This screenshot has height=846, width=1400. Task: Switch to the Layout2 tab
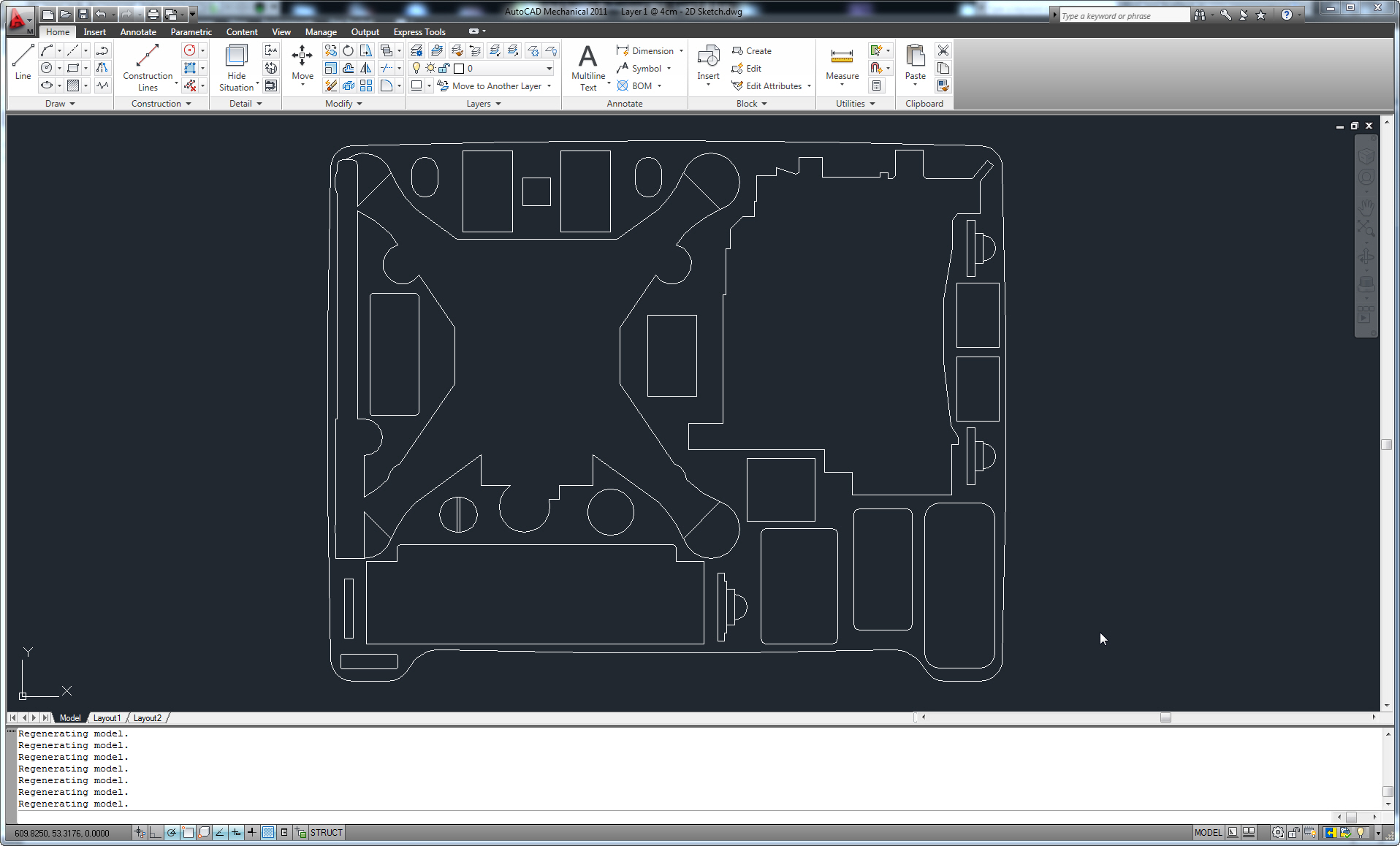(x=147, y=718)
